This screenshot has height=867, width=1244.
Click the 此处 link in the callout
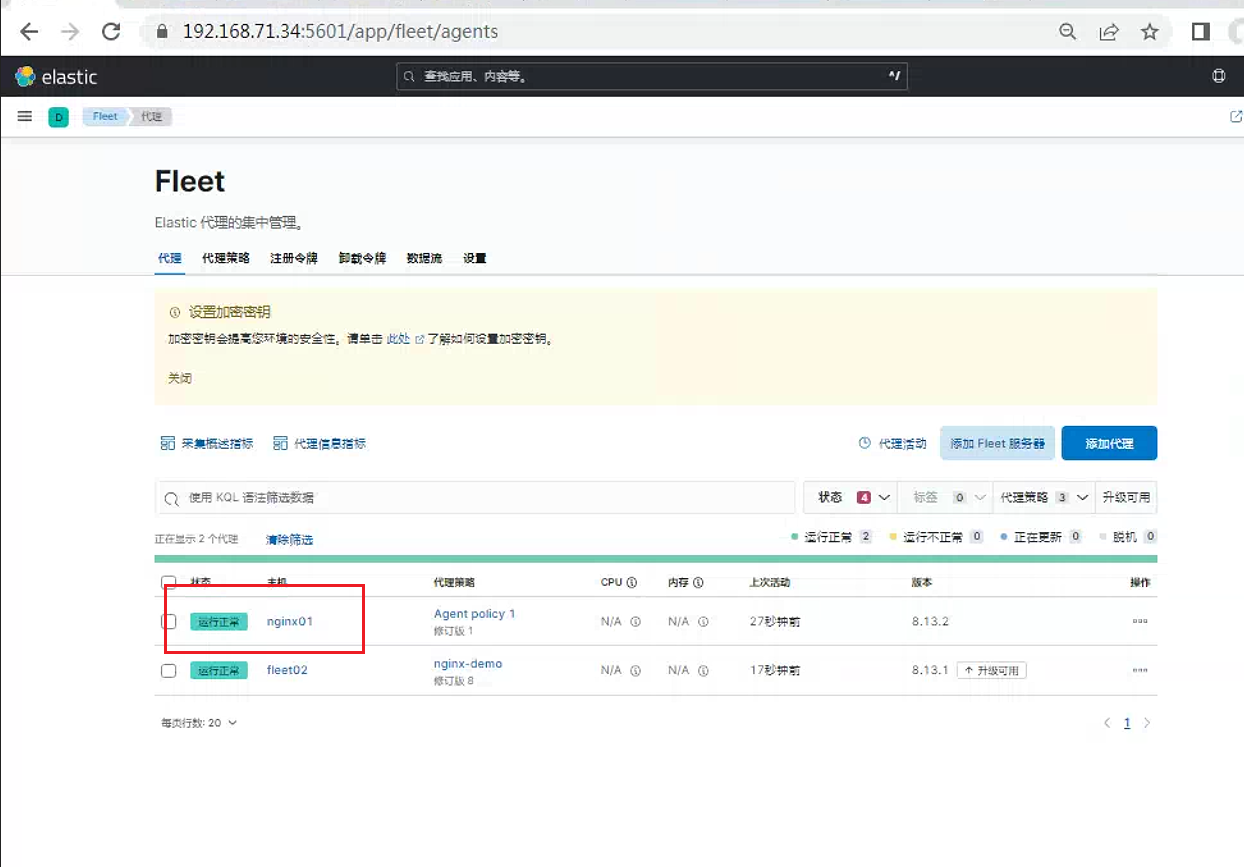click(406, 339)
